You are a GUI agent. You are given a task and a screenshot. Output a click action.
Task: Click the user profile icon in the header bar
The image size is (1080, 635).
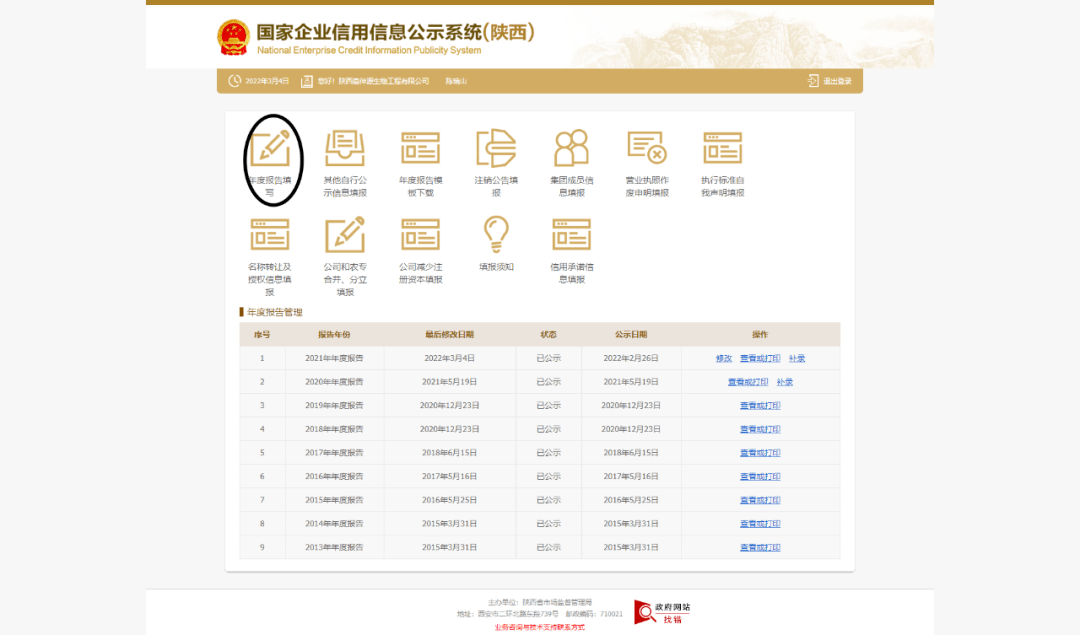tap(307, 81)
